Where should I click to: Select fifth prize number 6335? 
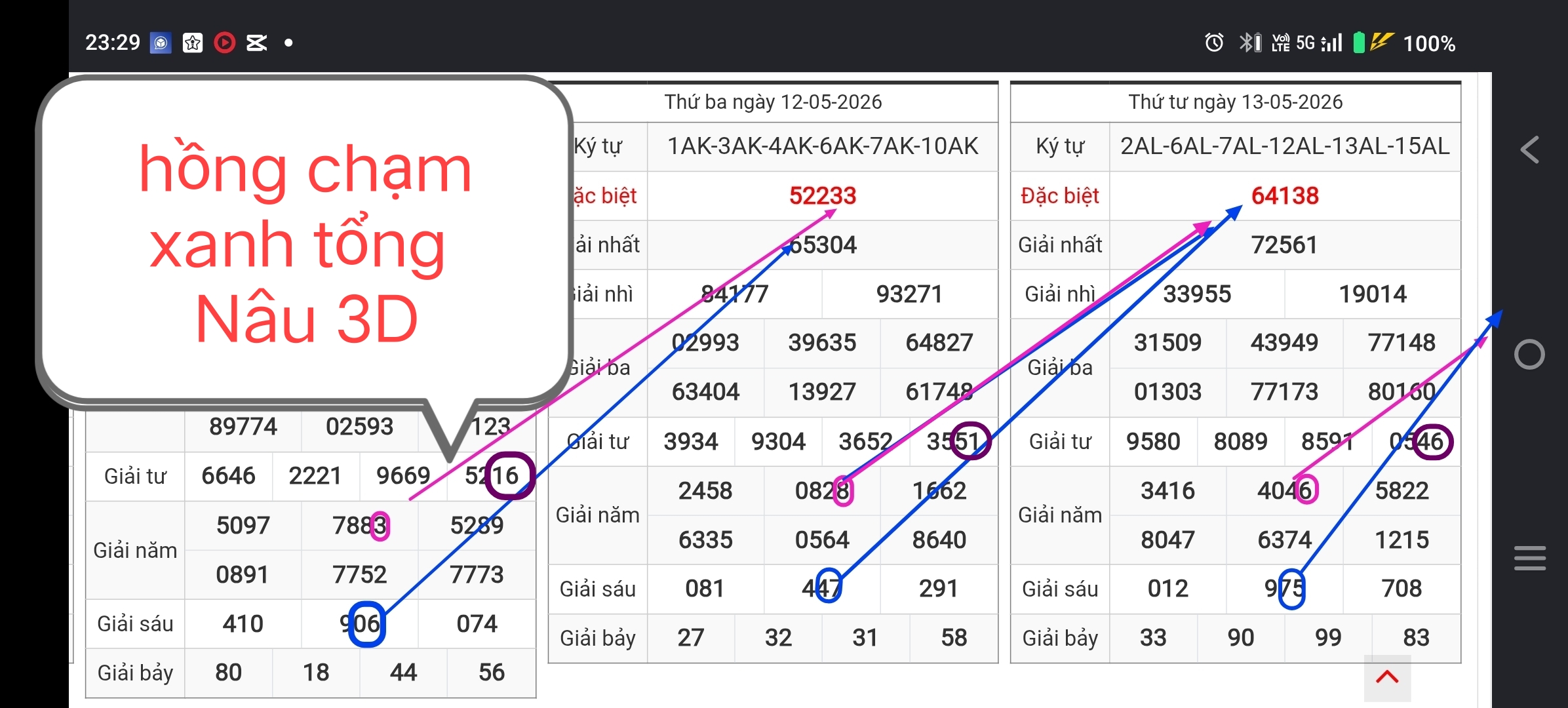tap(705, 540)
